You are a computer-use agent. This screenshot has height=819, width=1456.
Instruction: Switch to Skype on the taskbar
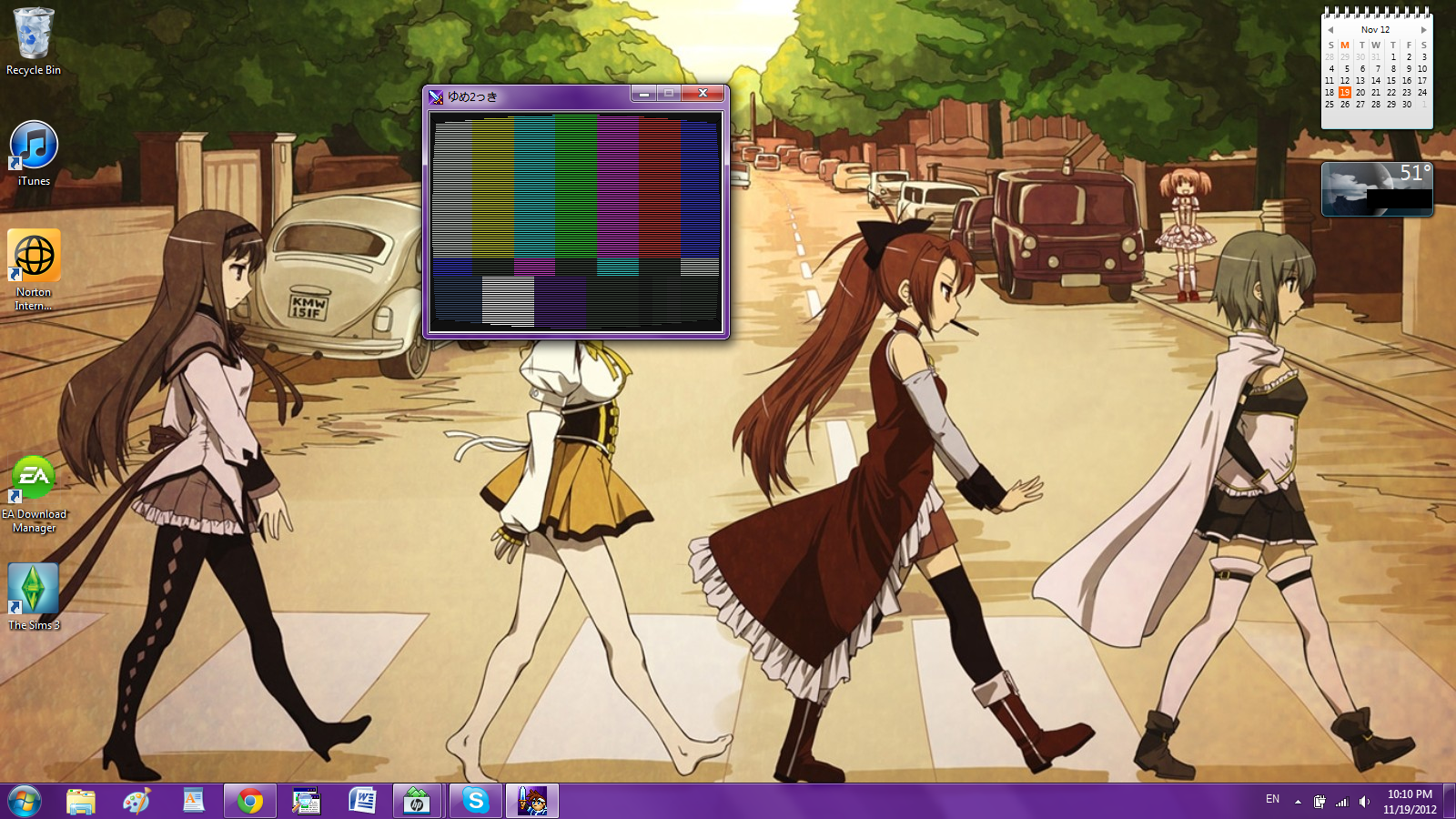[x=475, y=802]
